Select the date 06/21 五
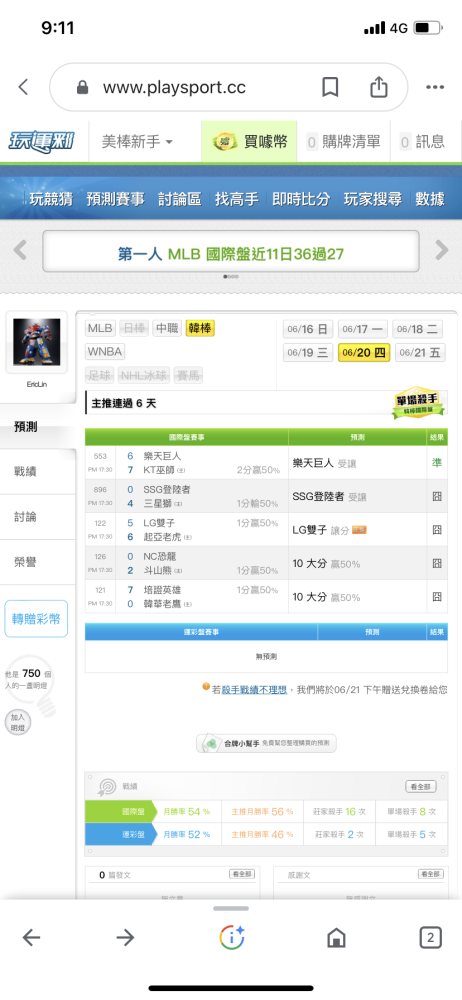Image resolution: width=462 pixels, height=1000 pixels. 420,353
